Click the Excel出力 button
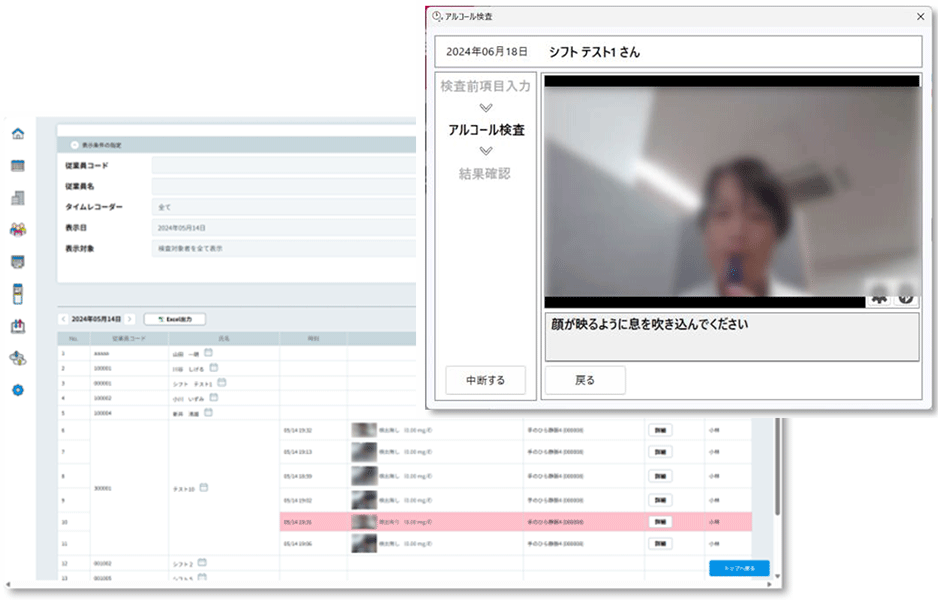Viewport: 940px width, 600px height. 174,319
